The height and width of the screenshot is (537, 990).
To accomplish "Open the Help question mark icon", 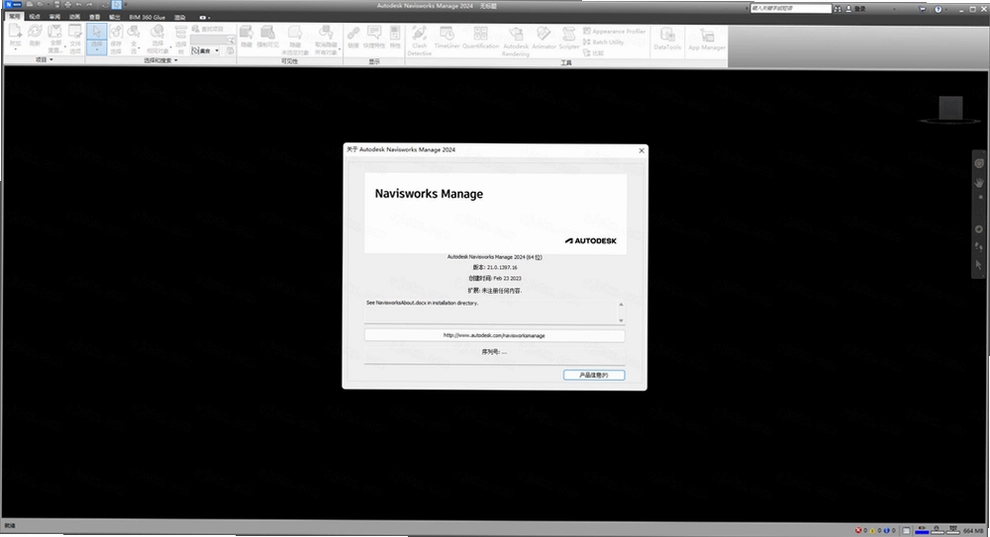I will [938, 9].
